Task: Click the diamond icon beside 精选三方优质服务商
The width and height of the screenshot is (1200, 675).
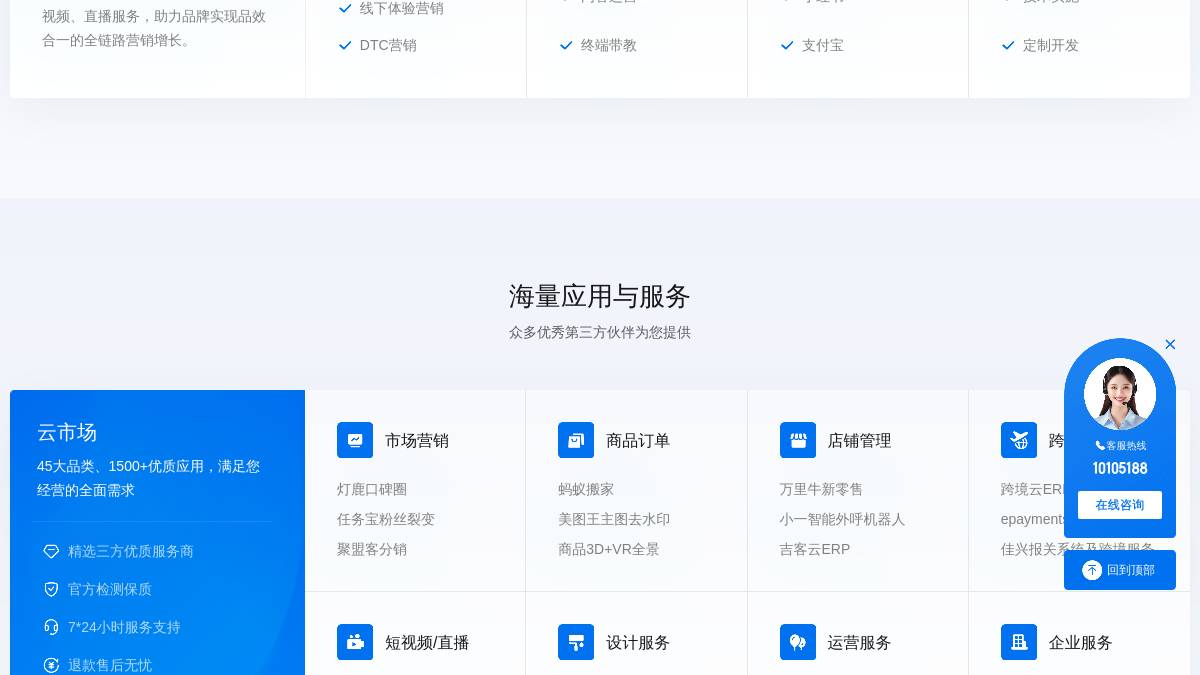Action: click(51, 551)
